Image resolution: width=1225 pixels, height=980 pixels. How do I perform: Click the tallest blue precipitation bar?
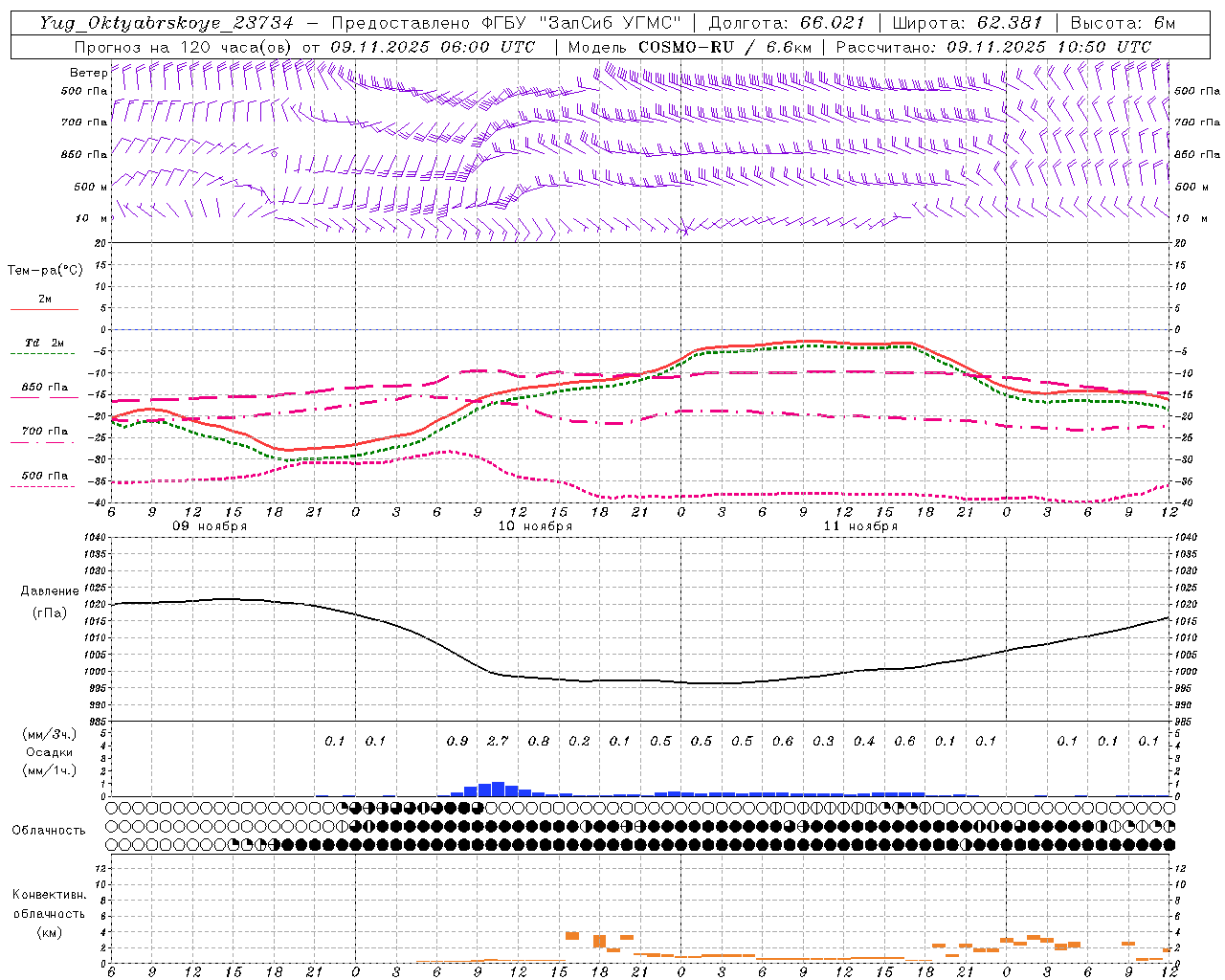(x=498, y=789)
